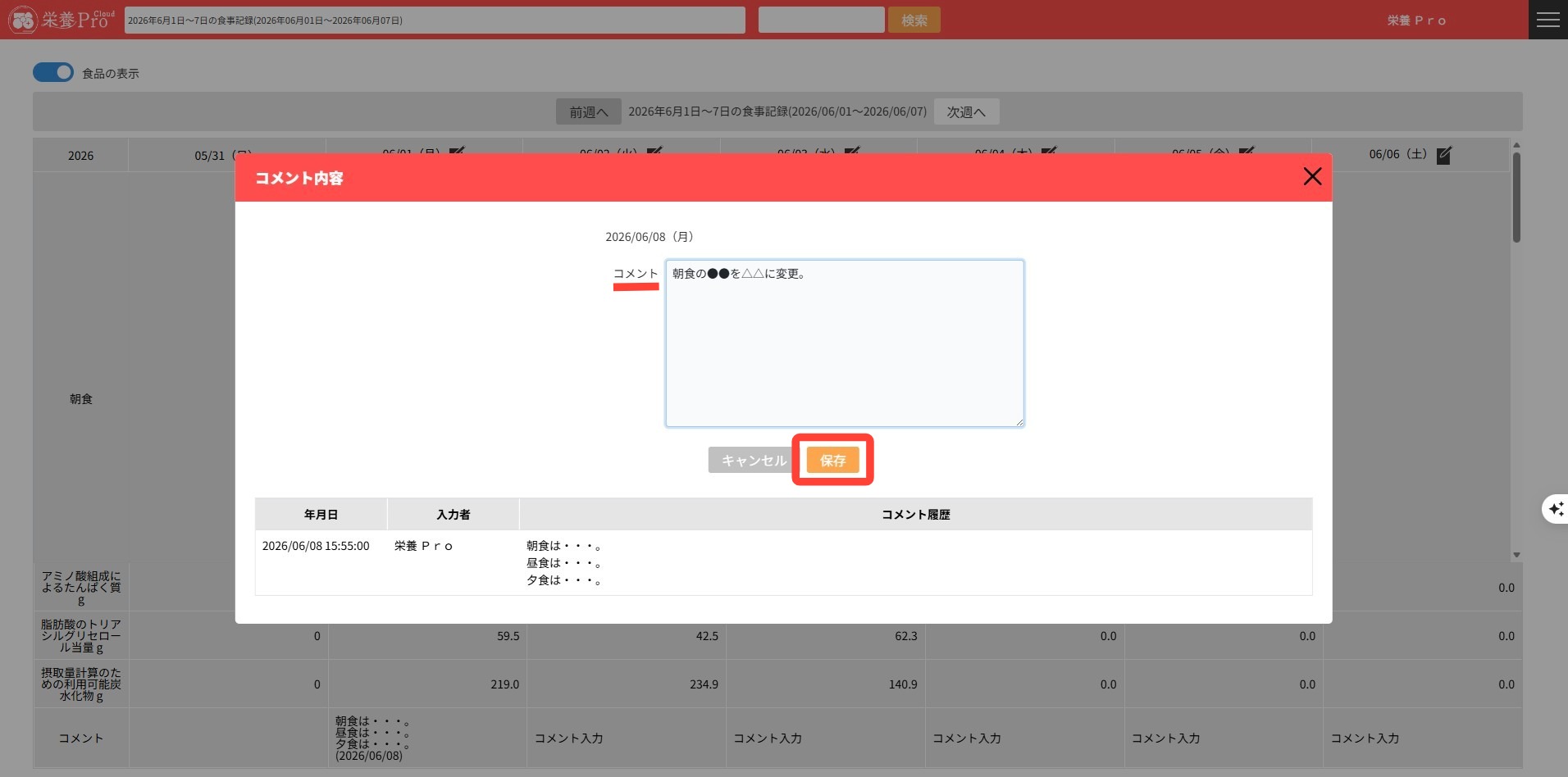Click the 入力者 entry 栄養Ｐｒｏ in history
Image resolution: width=1568 pixels, height=777 pixels.
(x=423, y=546)
